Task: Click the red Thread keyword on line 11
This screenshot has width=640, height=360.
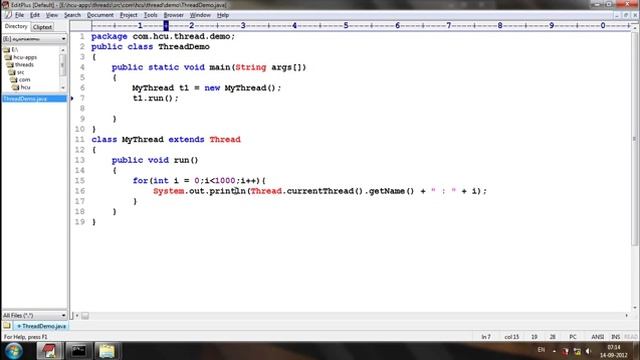Action: (225, 140)
